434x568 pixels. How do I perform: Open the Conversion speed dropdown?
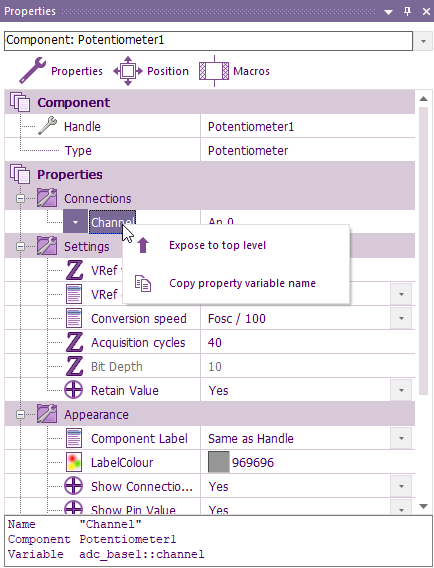(401, 318)
